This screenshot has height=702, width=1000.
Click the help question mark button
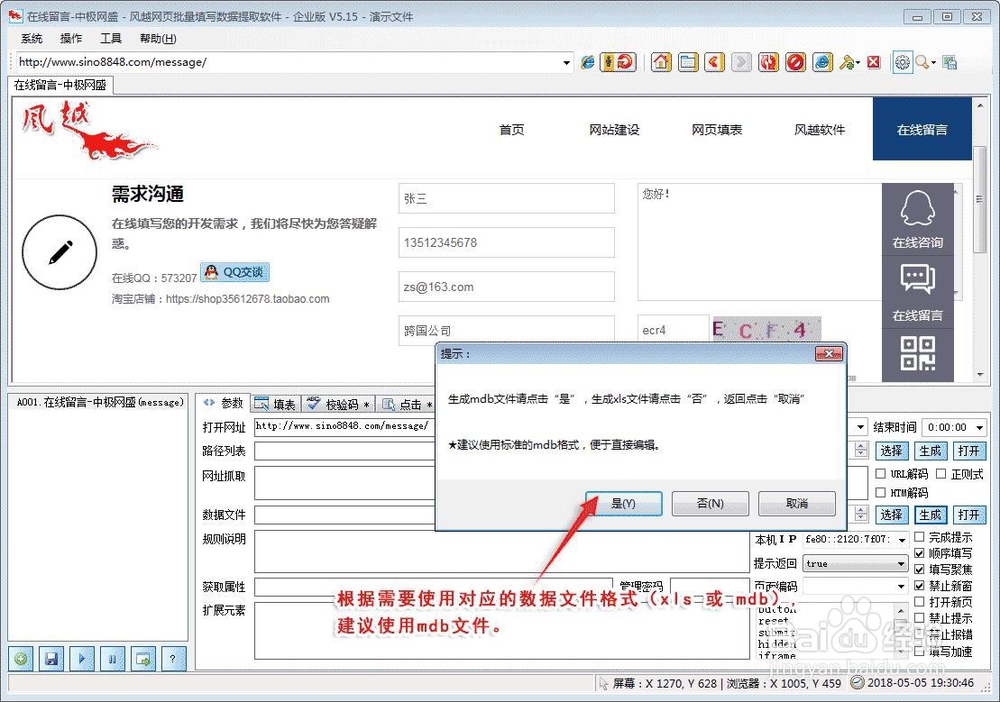pyautogui.click(x=172, y=659)
